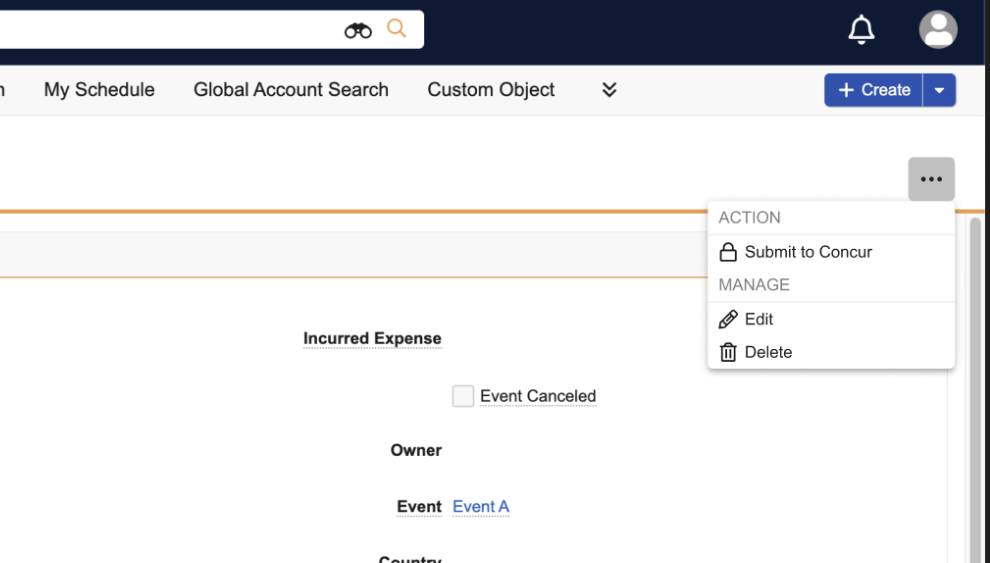Image resolution: width=990 pixels, height=563 pixels.
Task: Select Edit in the Manage section
Action: tap(758, 319)
